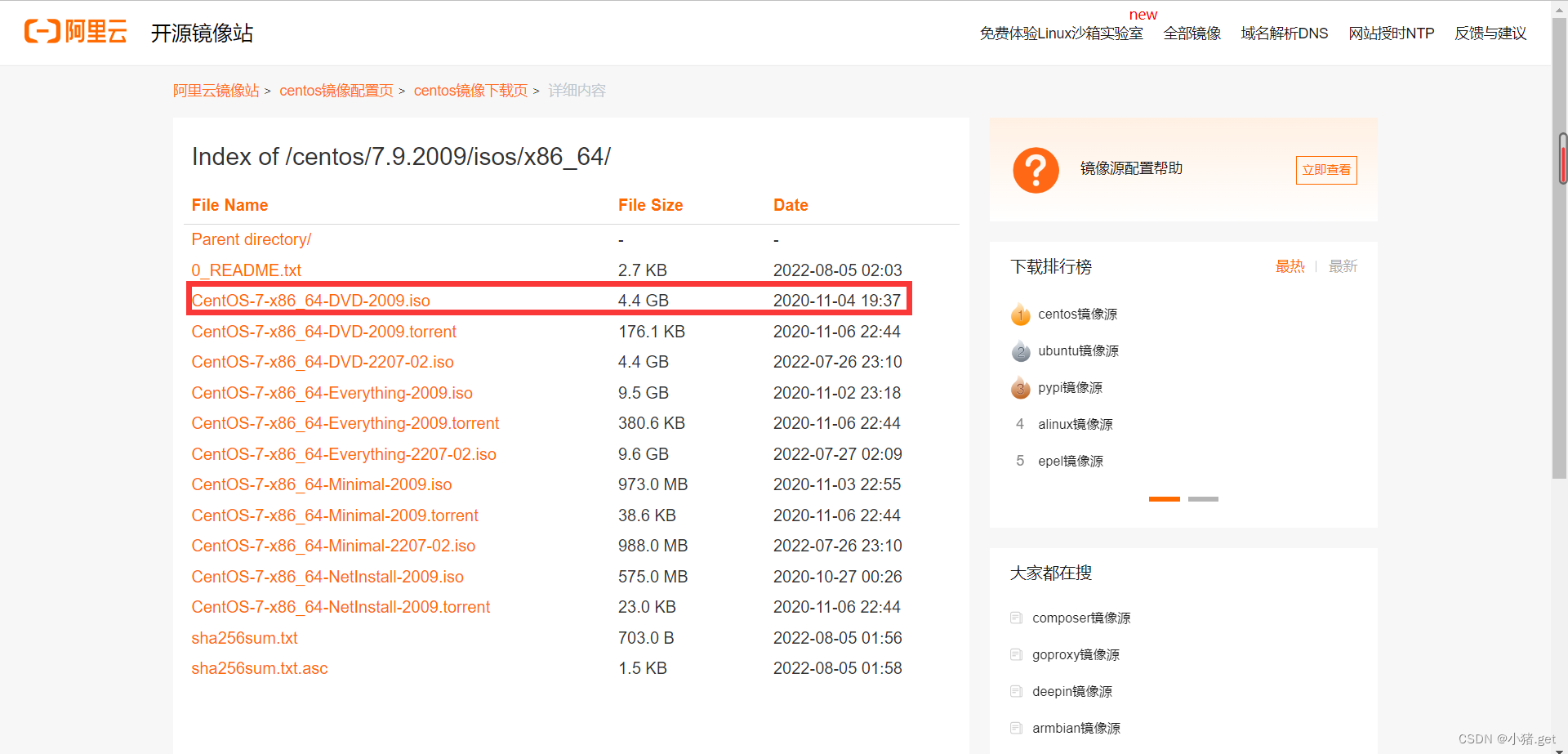Viewport: 1568px width, 754px height.
Task: Open Parent directory/ link
Action: tap(252, 239)
